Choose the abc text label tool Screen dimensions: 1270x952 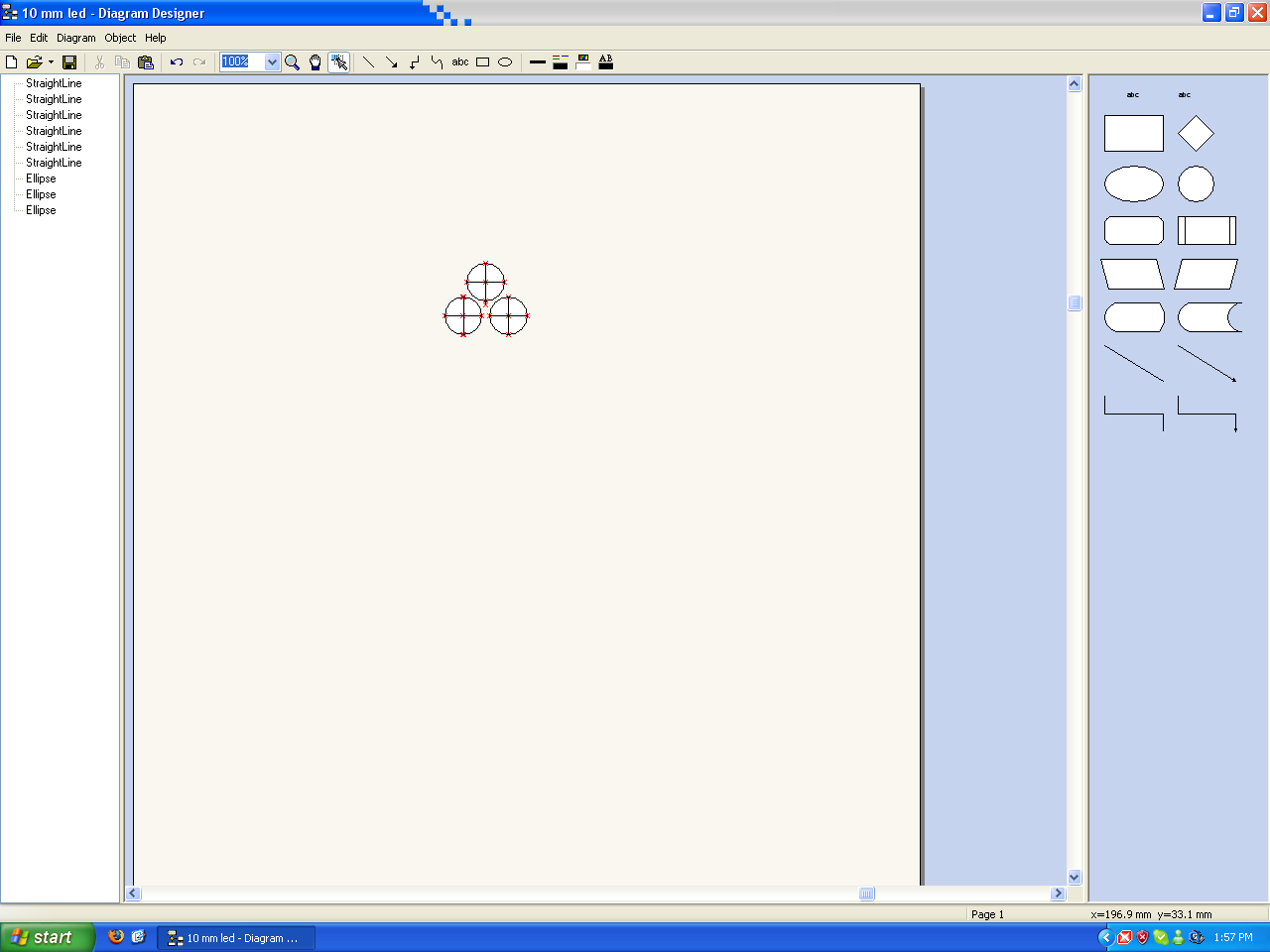tap(460, 61)
